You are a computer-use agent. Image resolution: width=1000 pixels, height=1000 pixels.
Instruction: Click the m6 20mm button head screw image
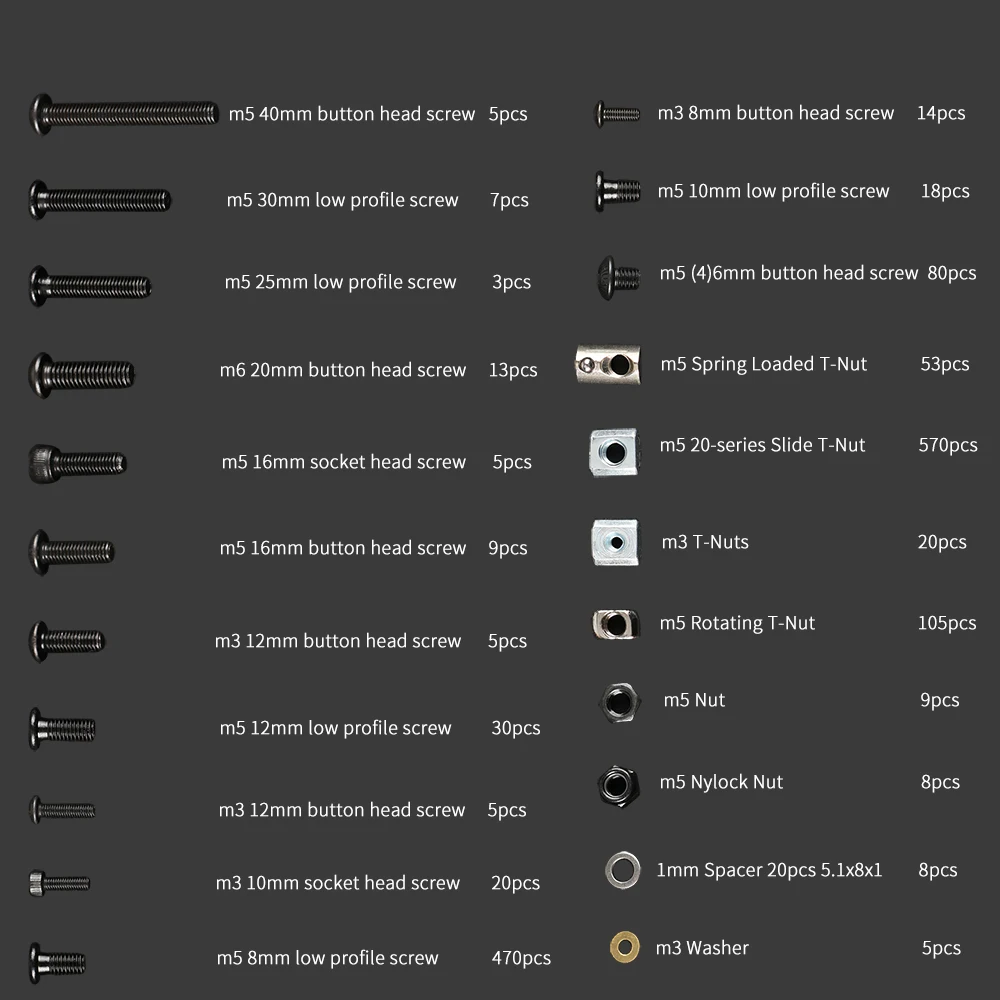(82, 375)
